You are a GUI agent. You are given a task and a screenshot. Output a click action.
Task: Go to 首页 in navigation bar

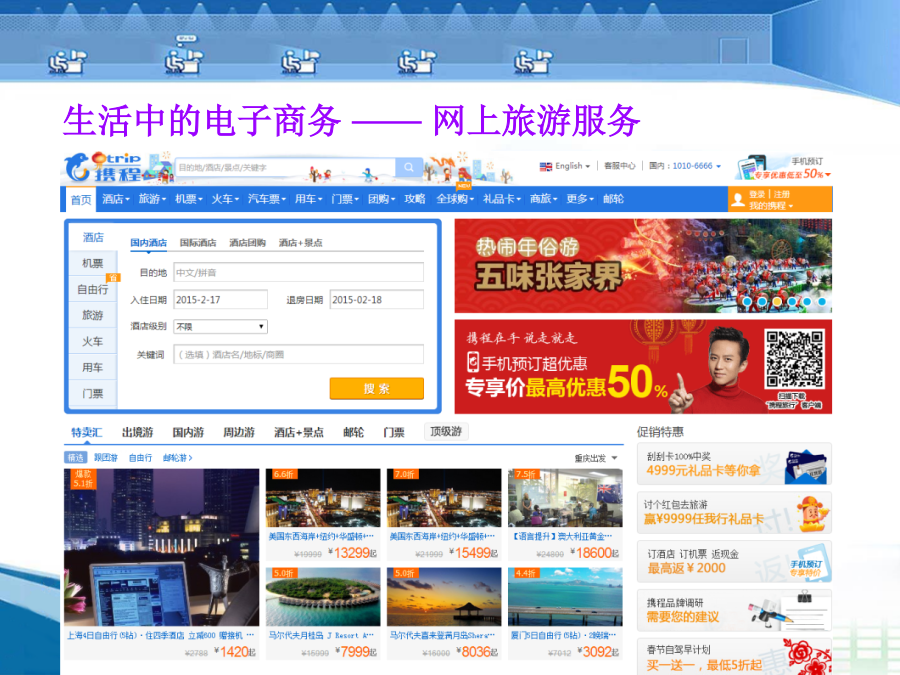pyautogui.click(x=81, y=200)
